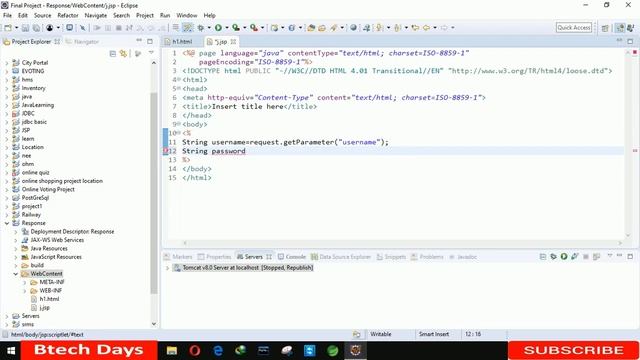Image resolution: width=640 pixels, height=360 pixels.
Task: Open the Navigate menu
Action: (x=96, y=16)
